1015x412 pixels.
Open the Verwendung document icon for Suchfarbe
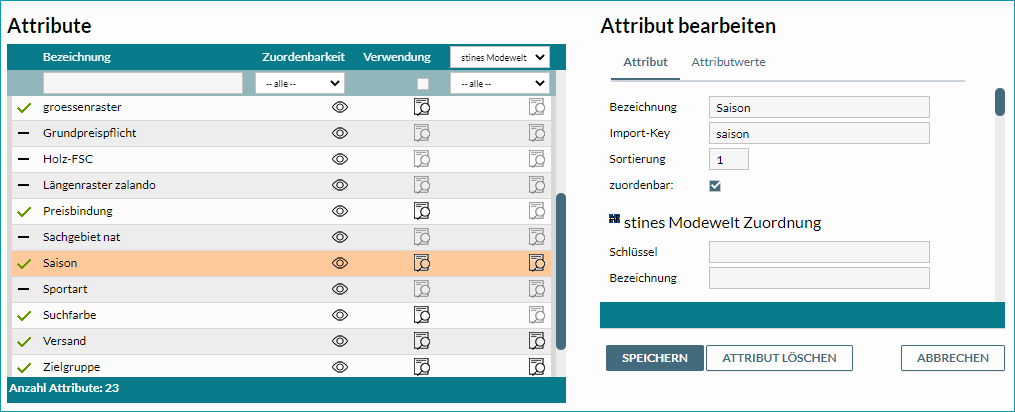(422, 315)
